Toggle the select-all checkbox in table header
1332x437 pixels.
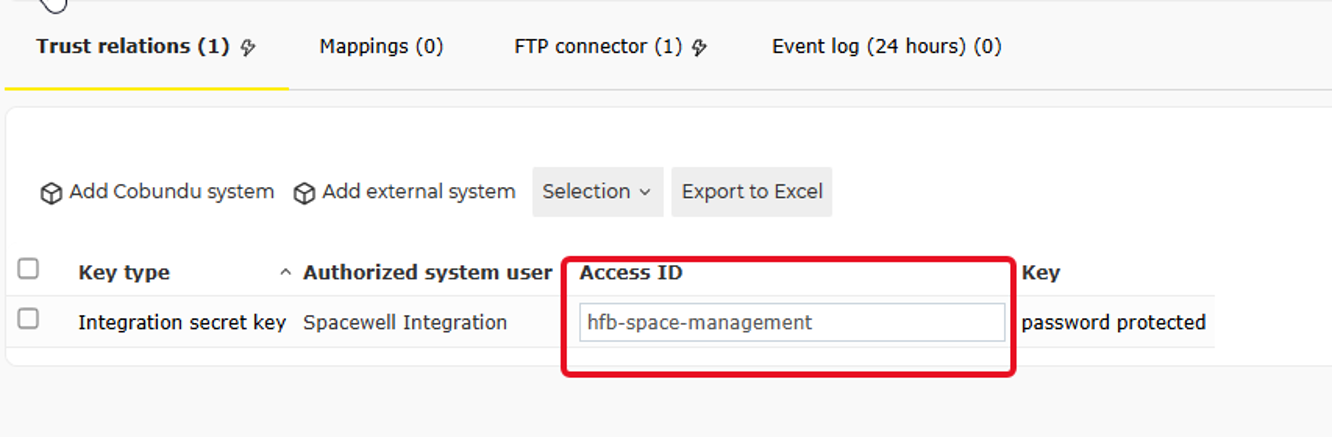click(x=28, y=268)
